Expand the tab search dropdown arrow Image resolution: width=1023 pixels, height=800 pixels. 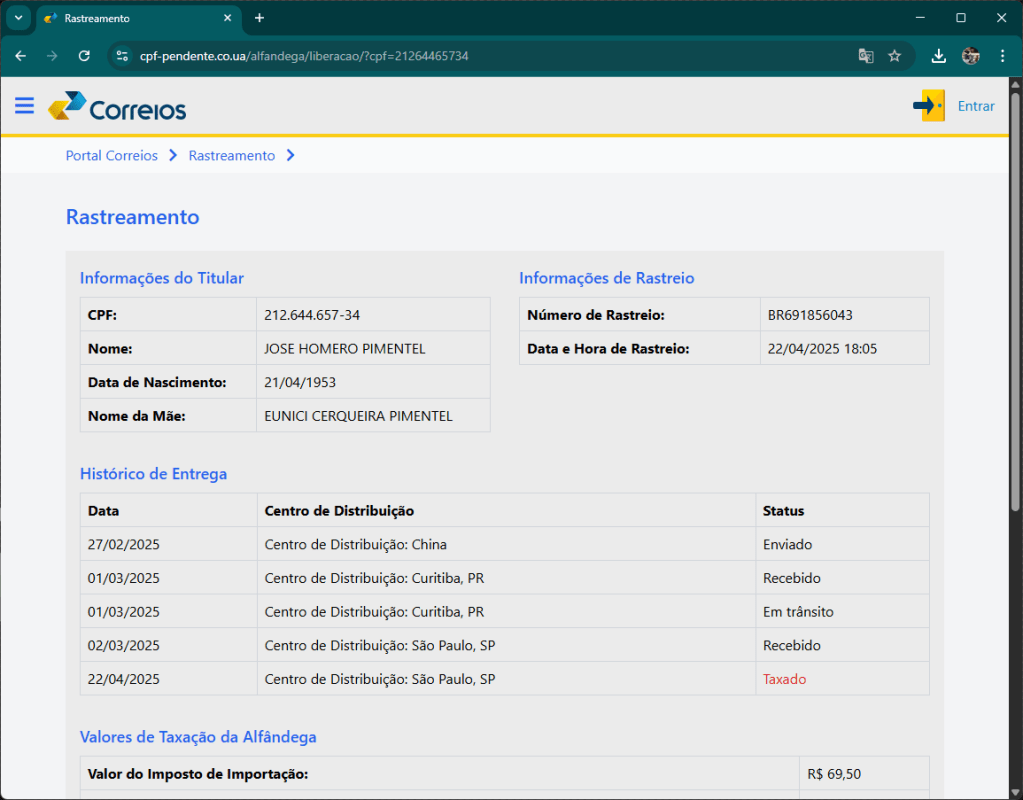[x=18, y=18]
